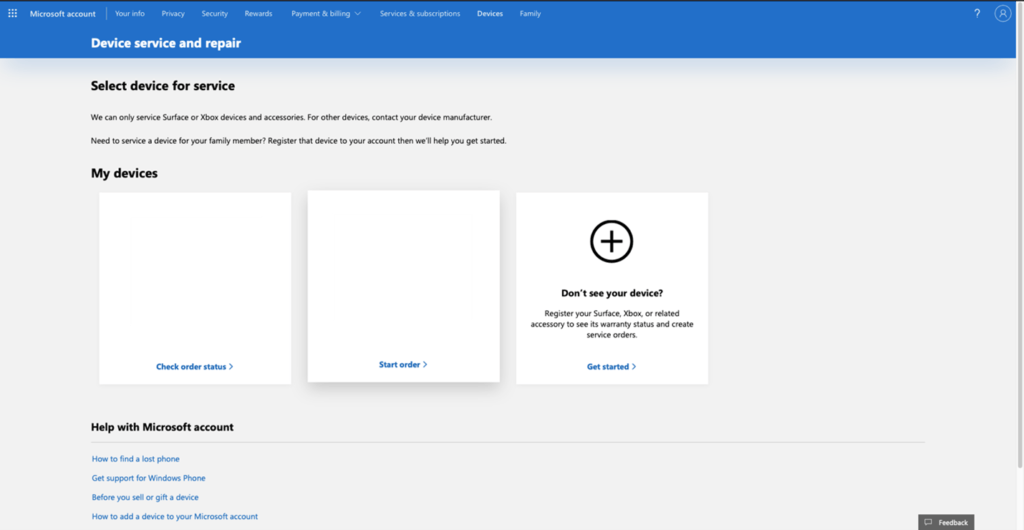
Task: Click the Help with Microsoft account heading
Action: click(162, 428)
